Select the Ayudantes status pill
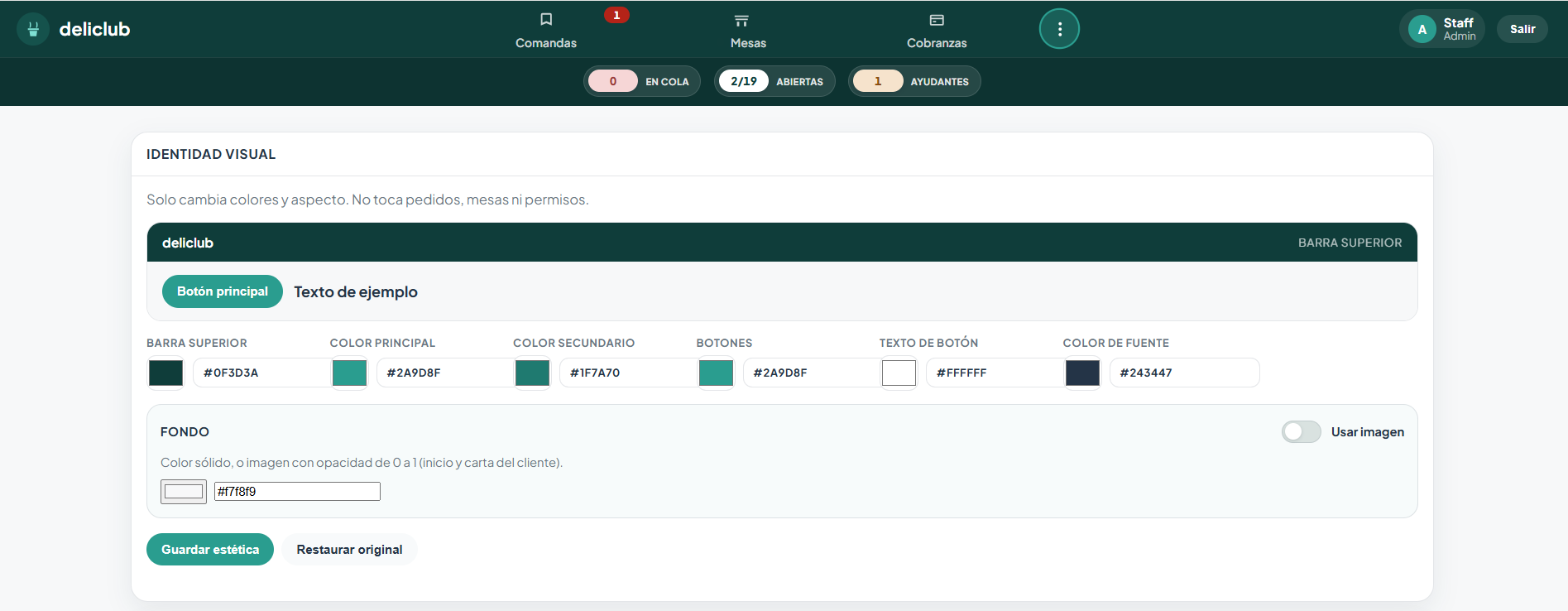 (x=914, y=81)
